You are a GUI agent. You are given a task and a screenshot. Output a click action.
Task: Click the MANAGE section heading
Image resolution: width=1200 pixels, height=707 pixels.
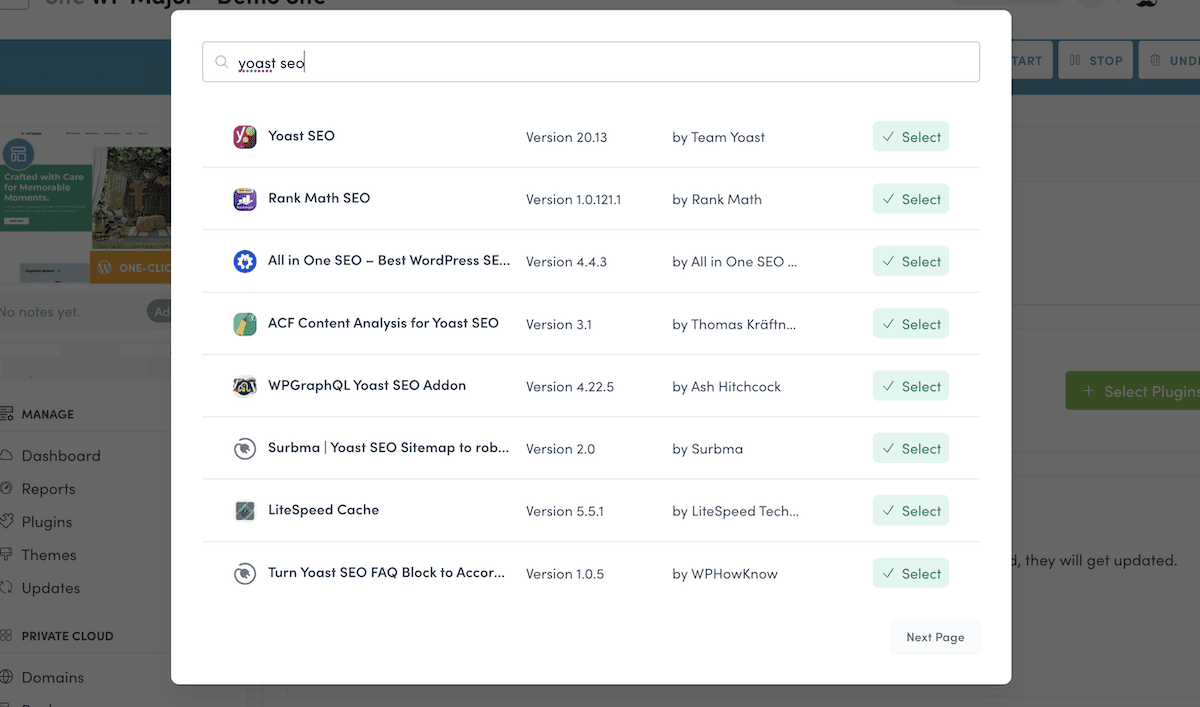click(48, 414)
